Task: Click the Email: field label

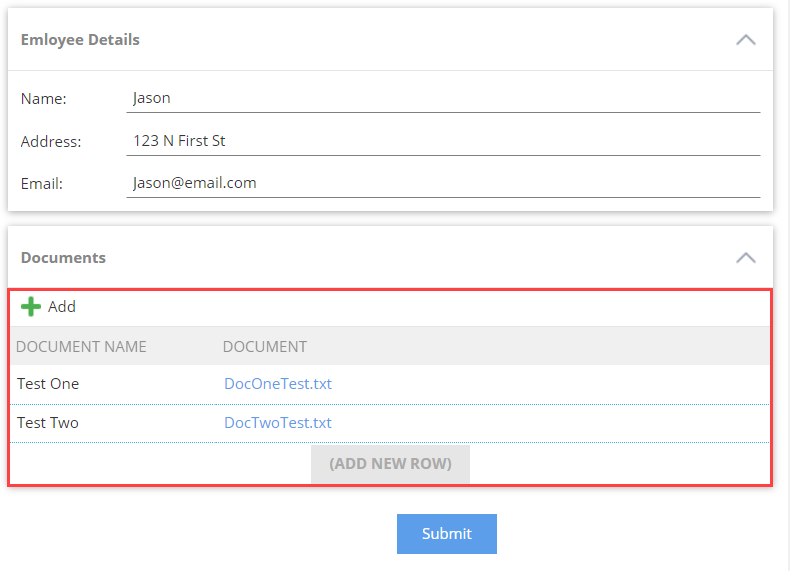Action: pos(42,184)
